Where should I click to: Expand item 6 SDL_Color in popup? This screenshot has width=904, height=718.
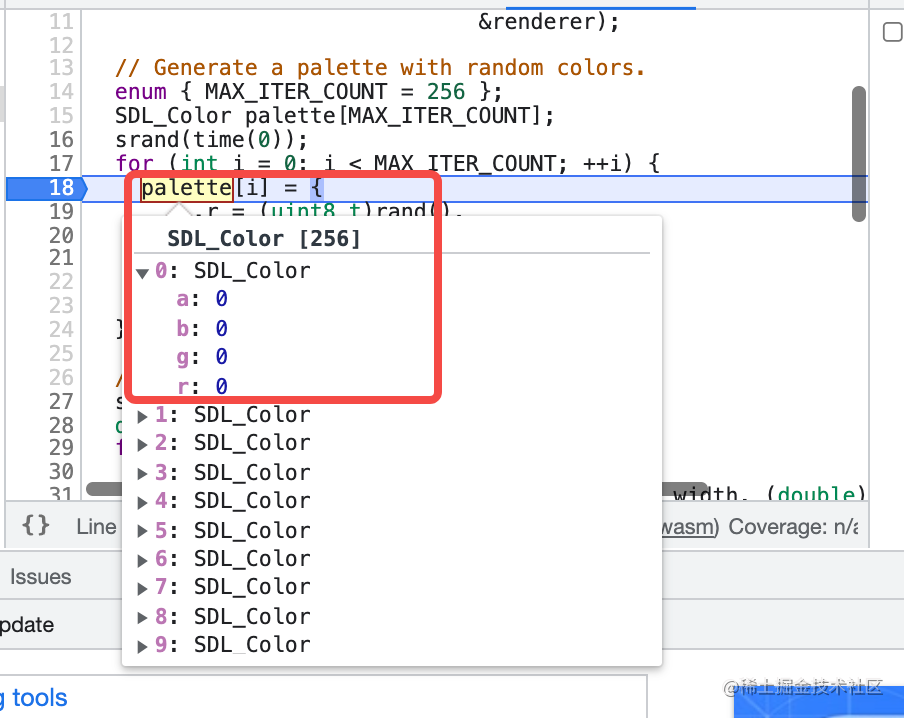pos(142,560)
